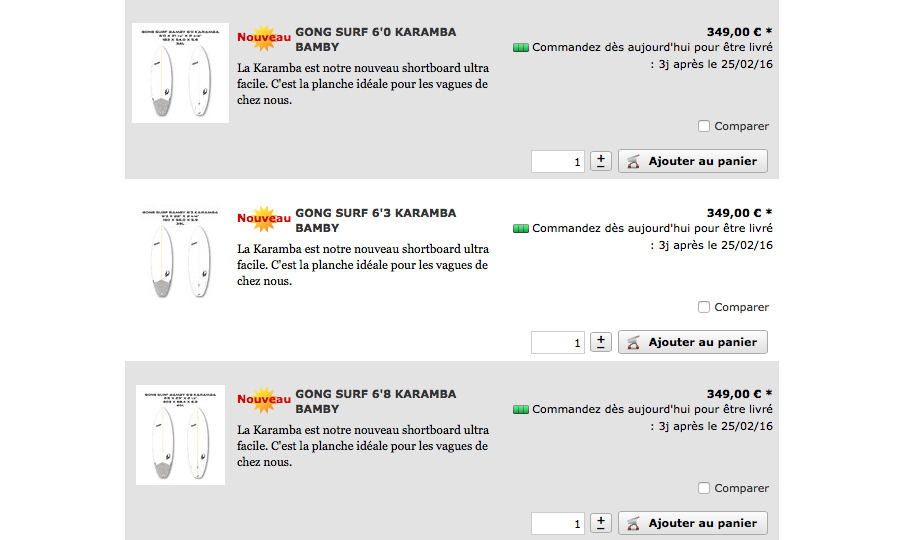This screenshot has height=540, width=910.
Task: Open the GONG SURF 6'0 KARAMBA BAMBY title
Action: click(375, 39)
